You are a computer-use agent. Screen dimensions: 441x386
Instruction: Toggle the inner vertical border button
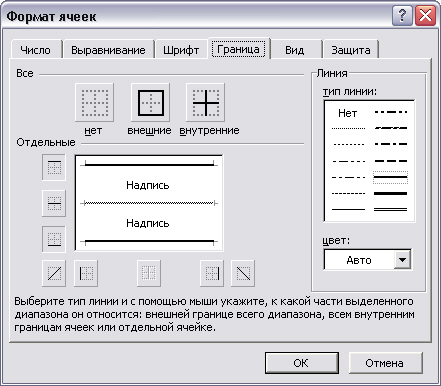coord(149,273)
